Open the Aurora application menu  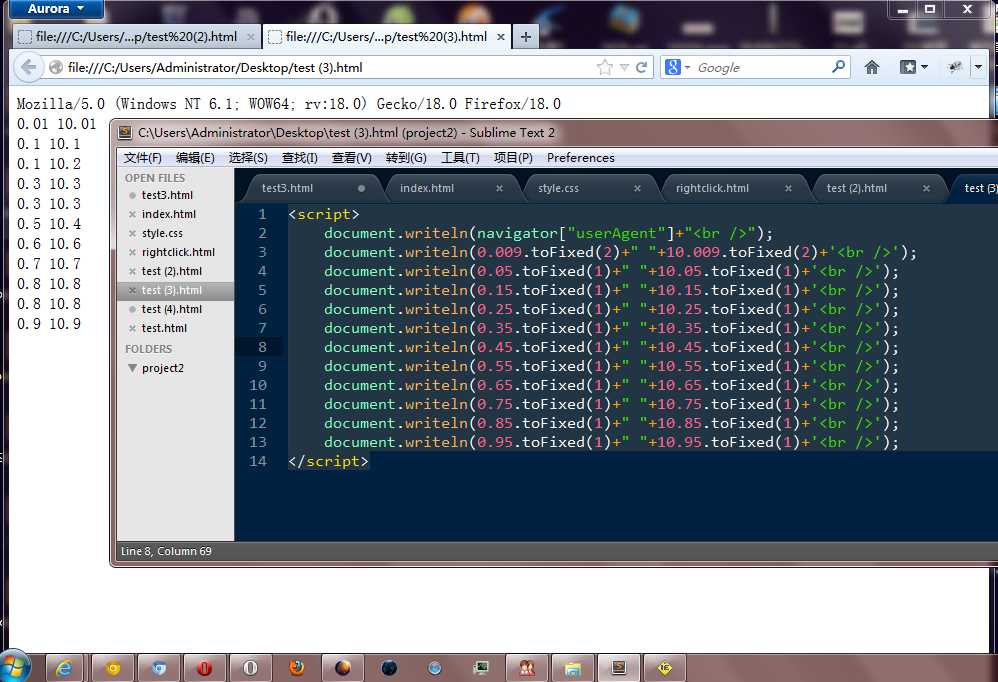55,9
